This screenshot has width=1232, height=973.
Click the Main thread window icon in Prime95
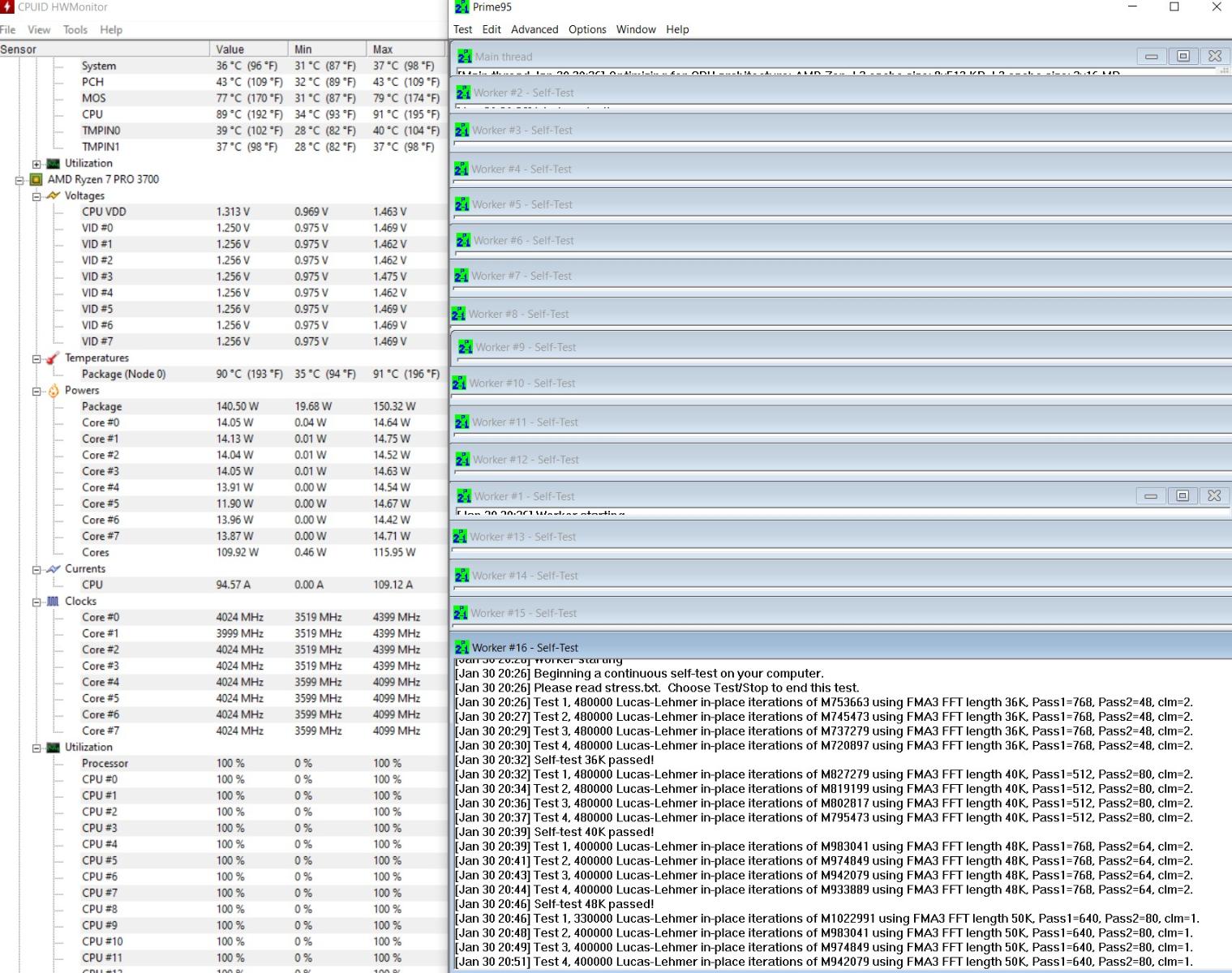tap(465, 56)
